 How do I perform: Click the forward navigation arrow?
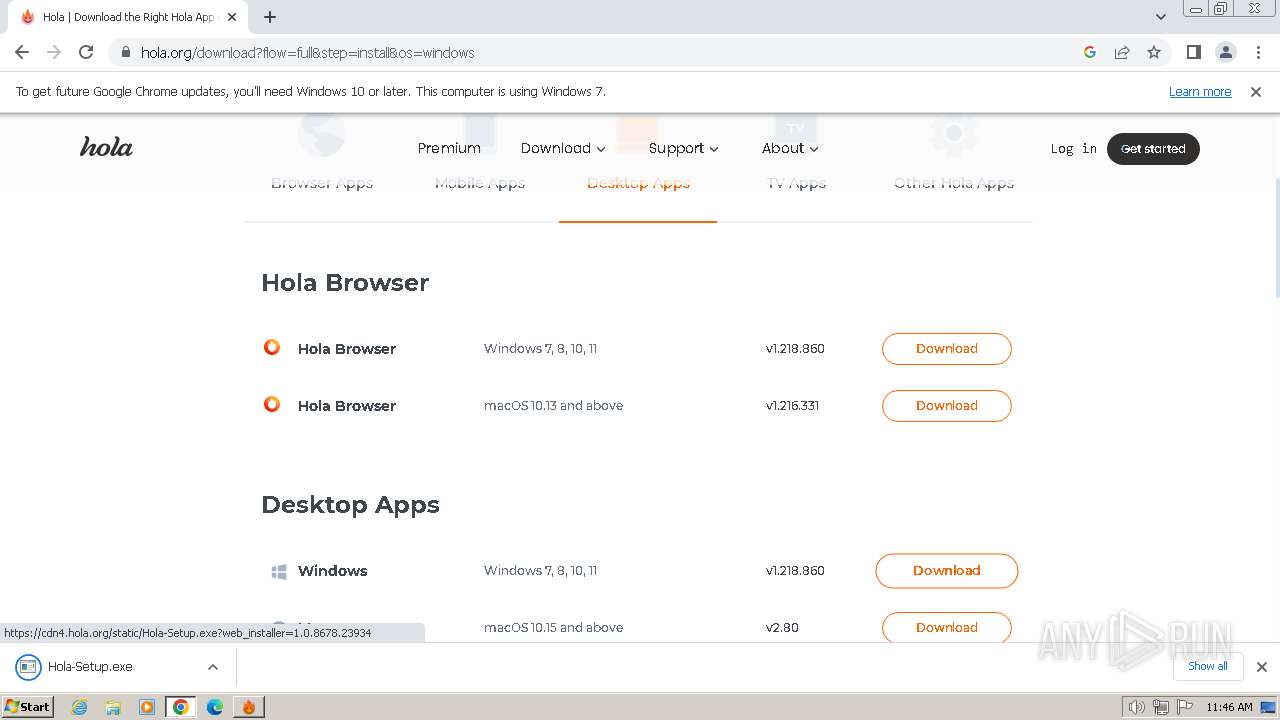(54, 53)
